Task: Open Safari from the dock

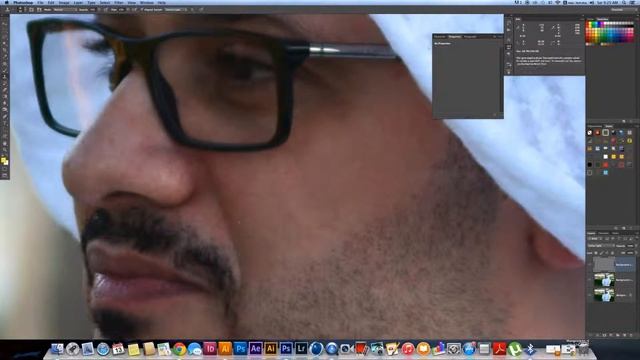Action: [x=103, y=349]
